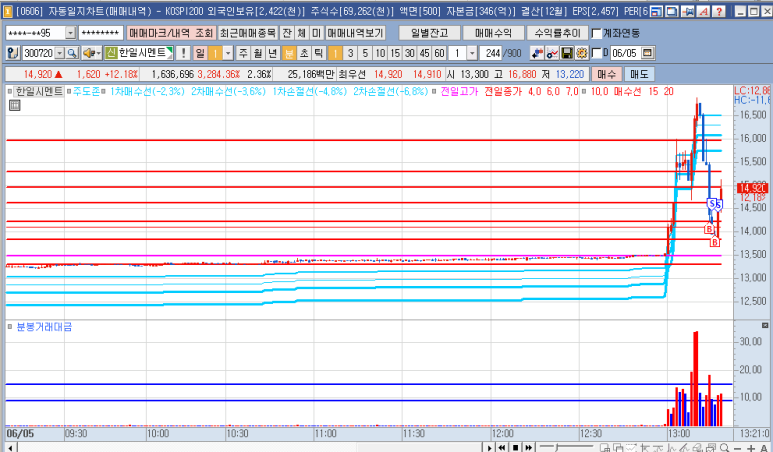Open help with the question mark icon

click(719, 11)
